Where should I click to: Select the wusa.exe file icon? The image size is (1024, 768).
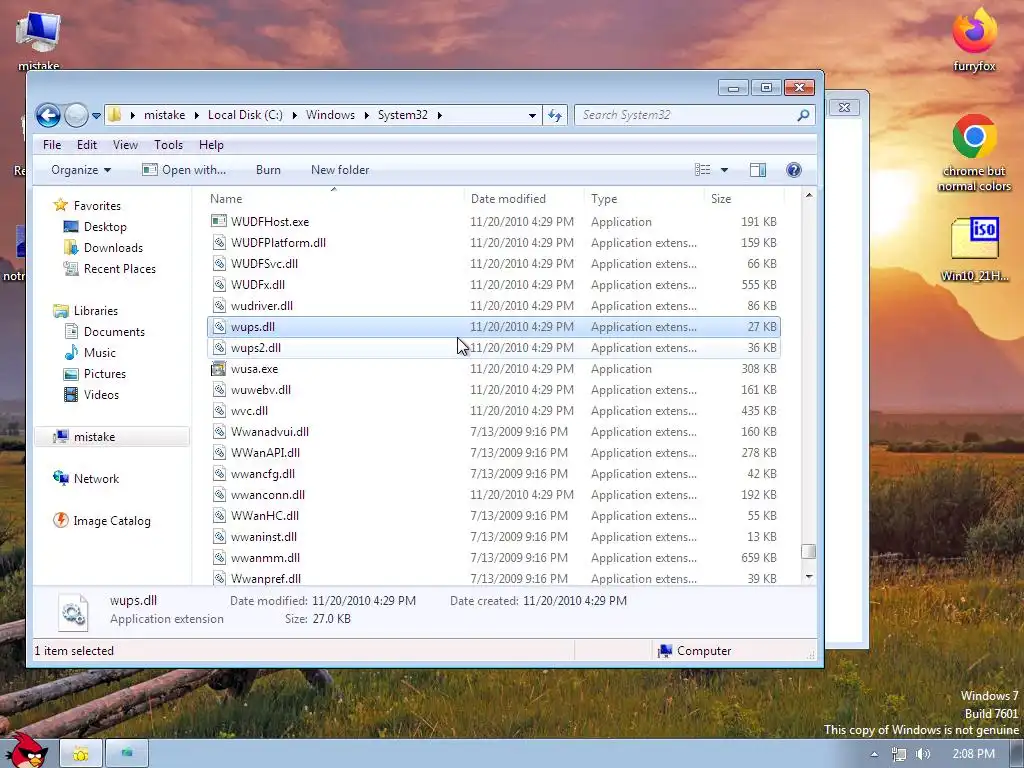(219, 369)
